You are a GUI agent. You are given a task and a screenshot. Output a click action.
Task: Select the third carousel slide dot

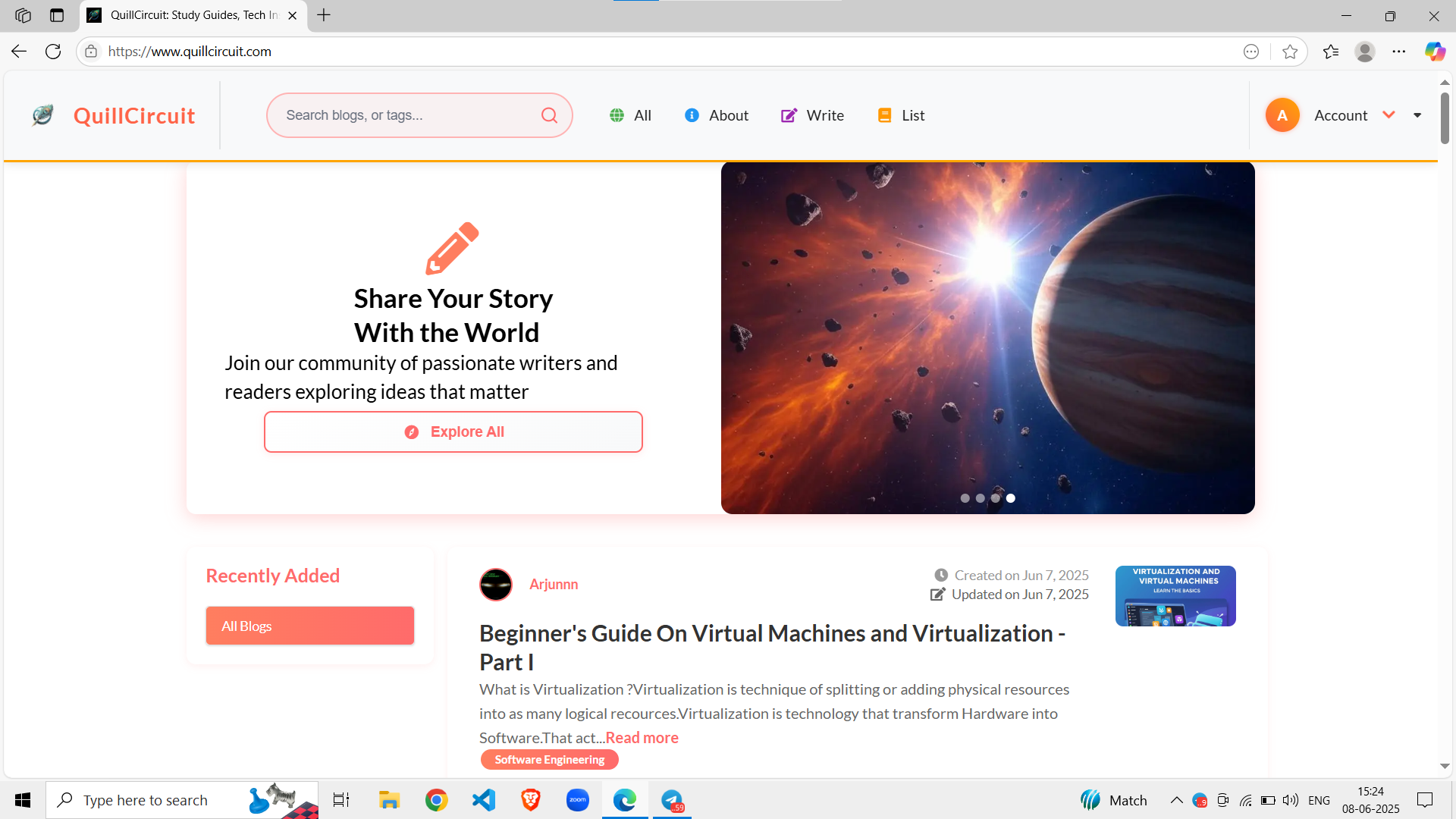click(995, 498)
